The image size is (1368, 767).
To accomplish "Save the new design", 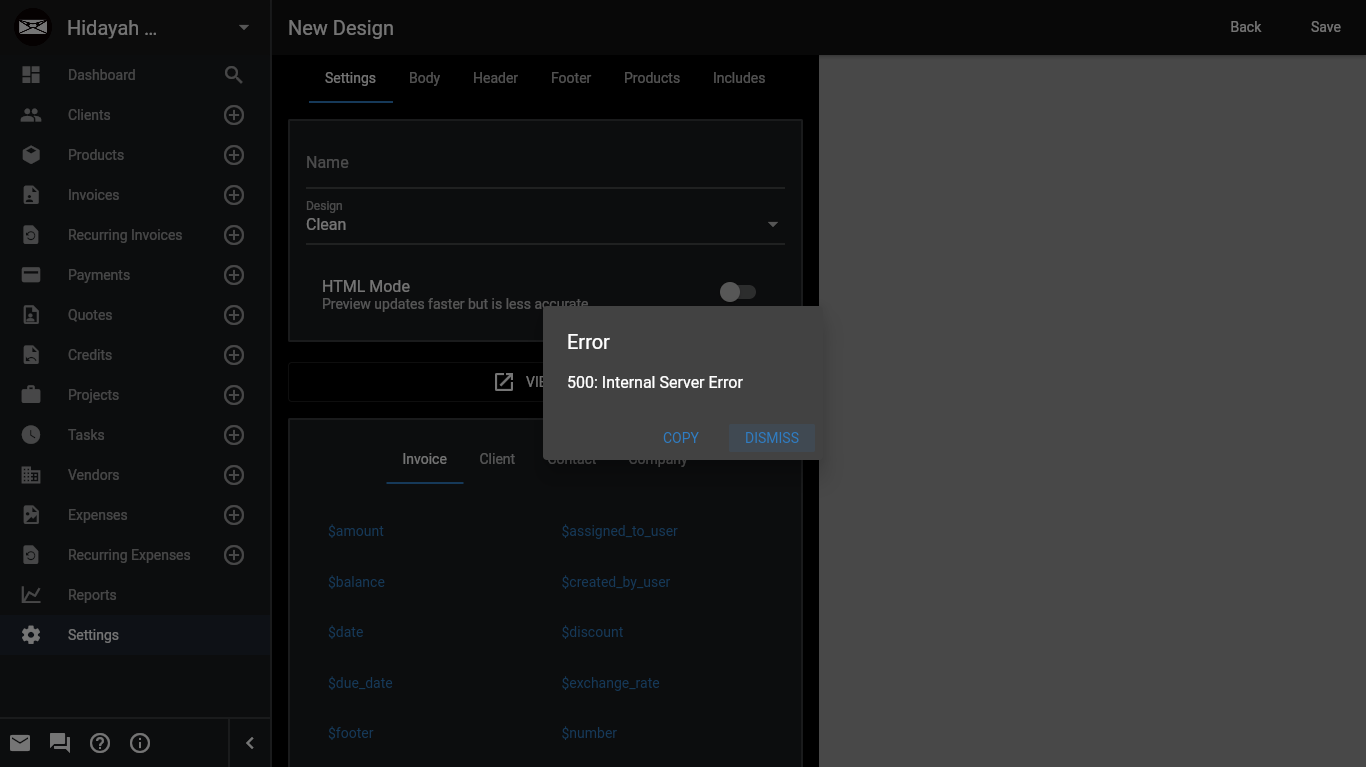I will 1326,27.
